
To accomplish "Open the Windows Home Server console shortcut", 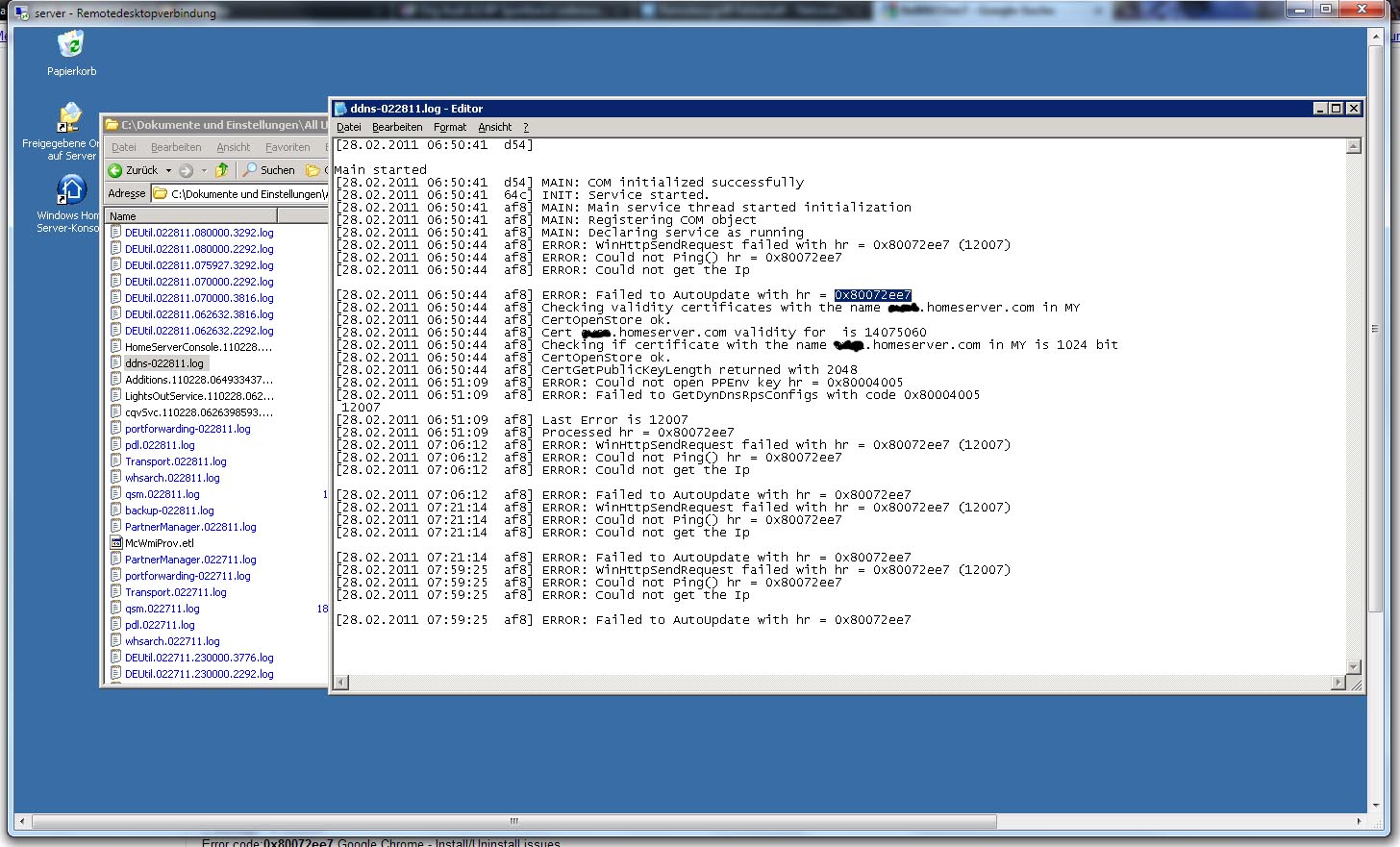I will click(71, 190).
